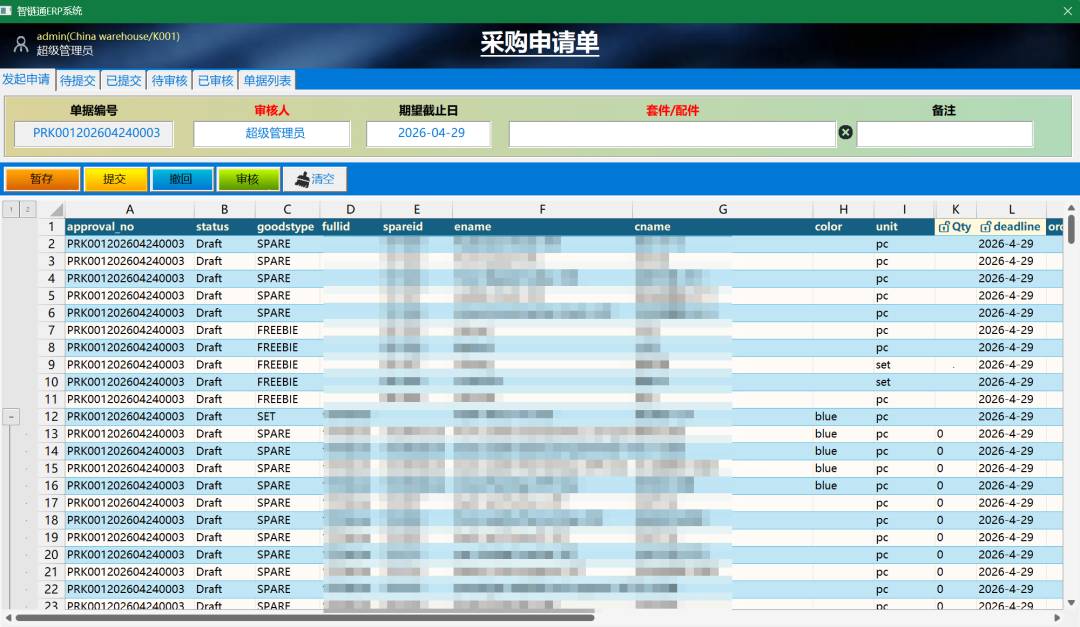Click the empty 套件/配件 input field
The height and width of the screenshot is (627, 1080).
672,134
